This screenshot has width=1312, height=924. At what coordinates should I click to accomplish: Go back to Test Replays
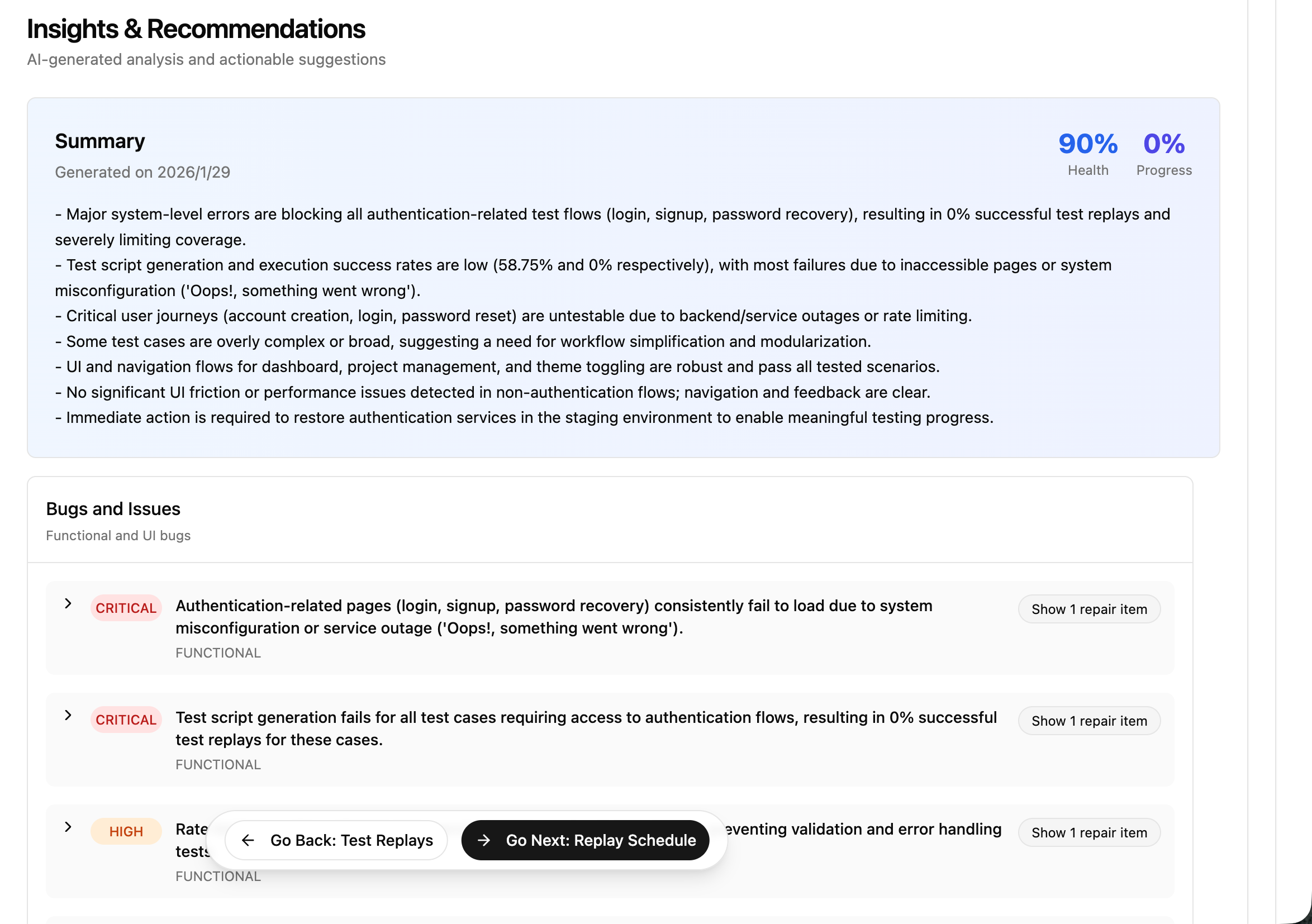click(336, 840)
